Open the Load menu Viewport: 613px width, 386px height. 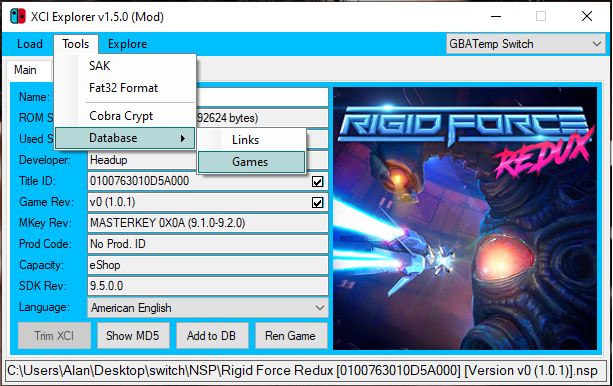point(30,44)
